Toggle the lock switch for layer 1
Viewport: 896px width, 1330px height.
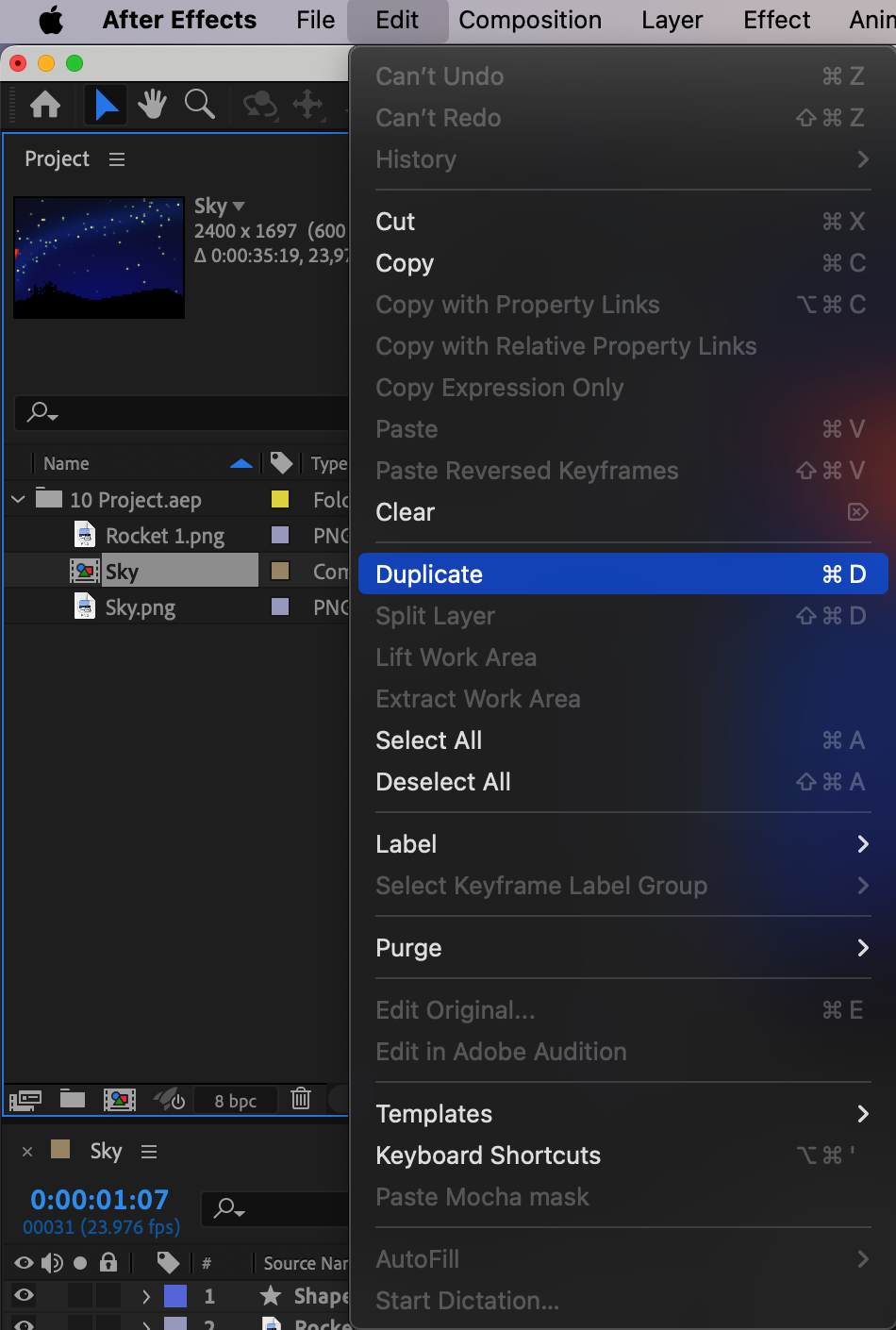coord(108,1296)
